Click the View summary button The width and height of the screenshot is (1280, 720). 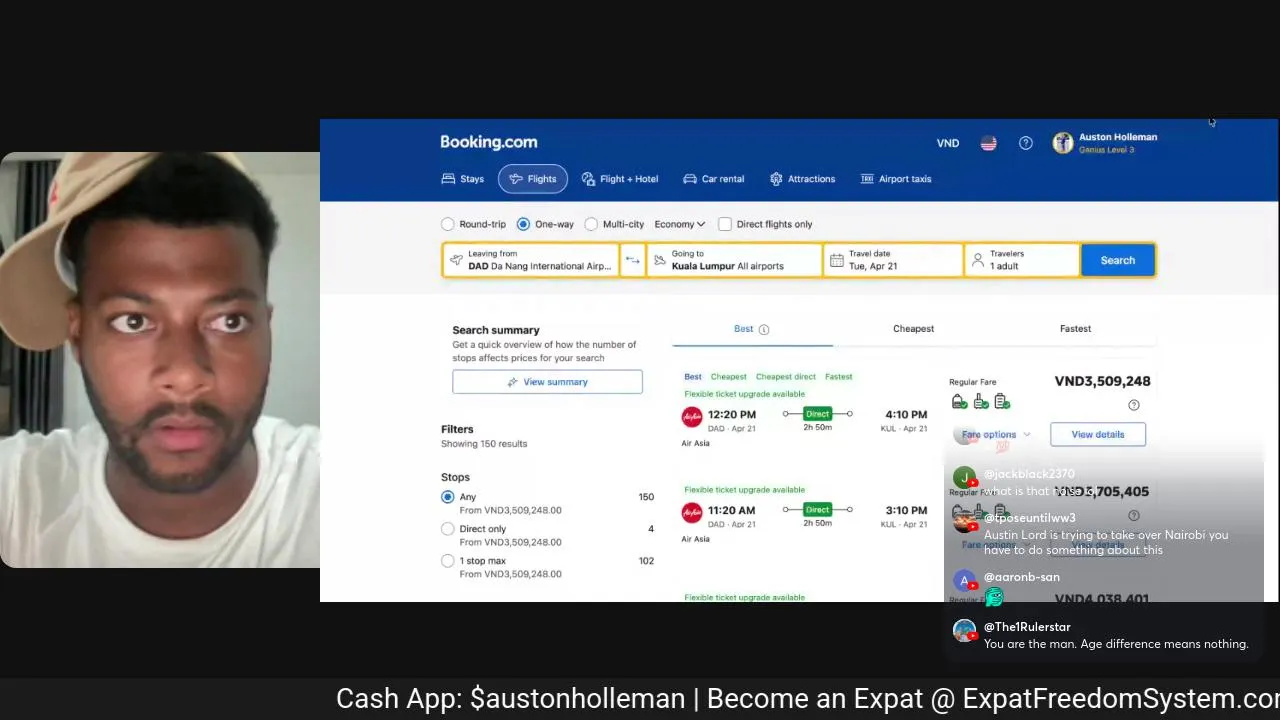[x=547, y=382]
